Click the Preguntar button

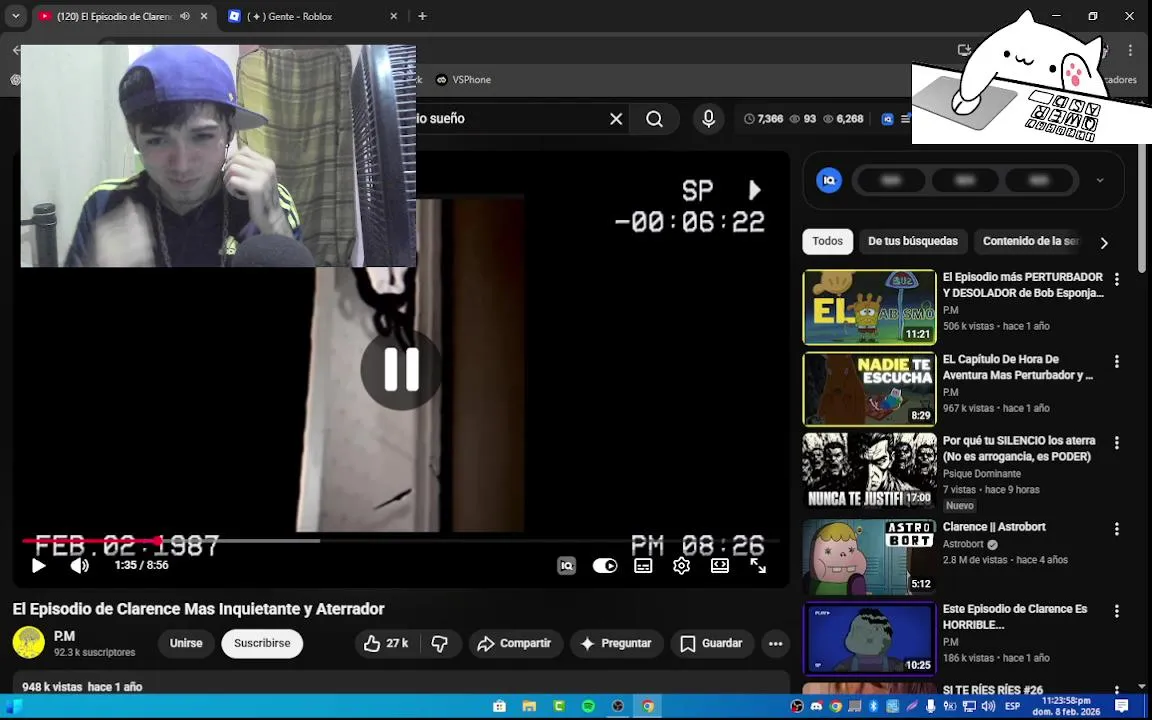(617, 644)
